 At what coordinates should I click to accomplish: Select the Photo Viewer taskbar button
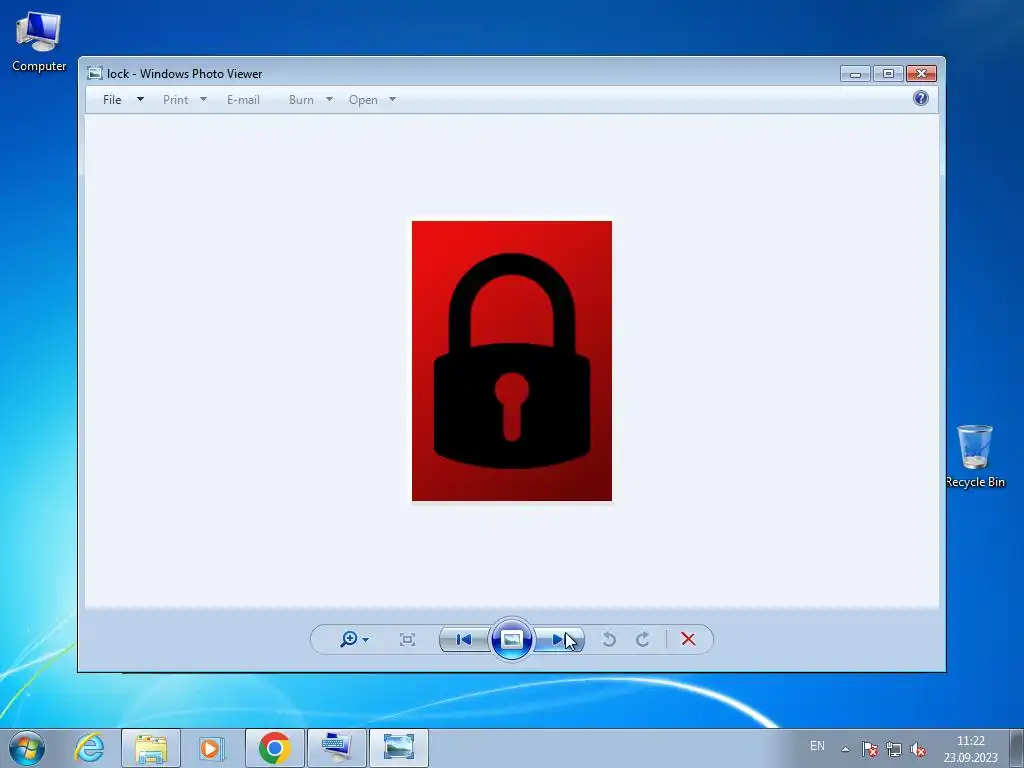click(x=399, y=748)
